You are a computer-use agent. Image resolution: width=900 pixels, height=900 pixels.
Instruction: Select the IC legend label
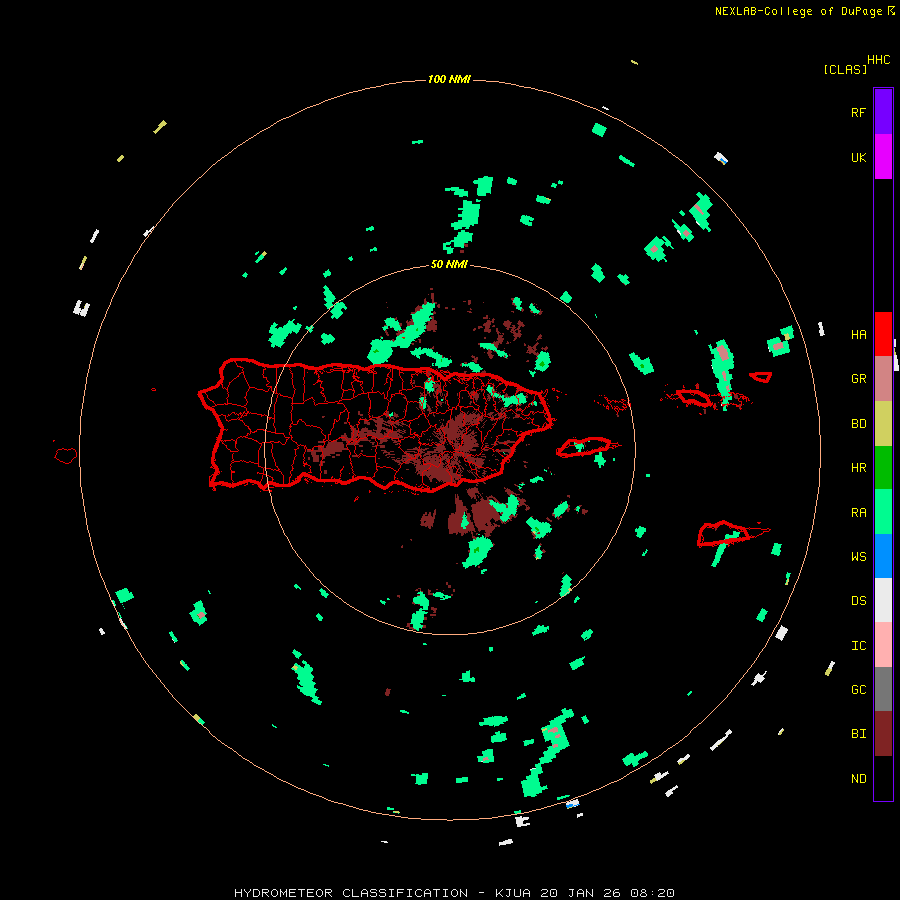pos(858,646)
